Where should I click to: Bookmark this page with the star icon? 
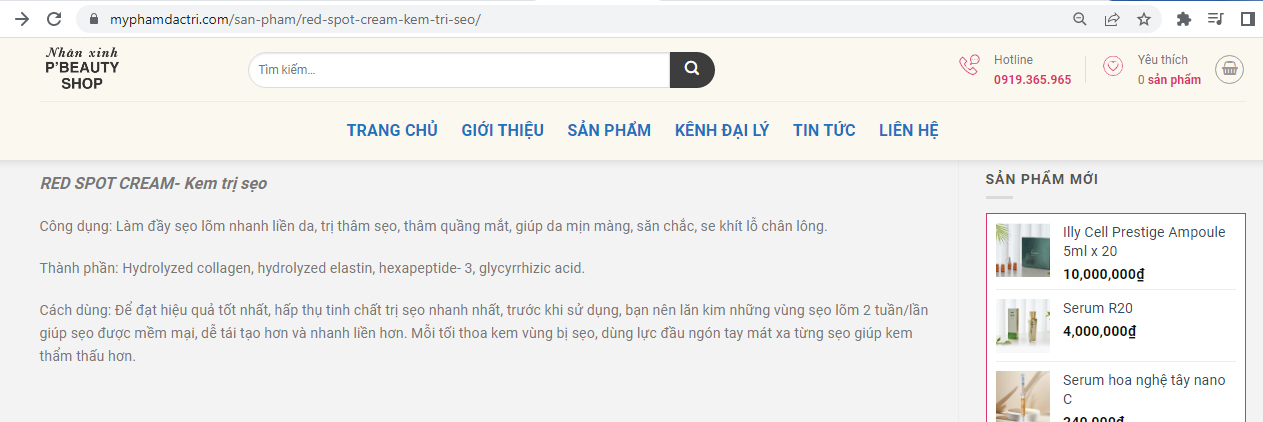1144,19
